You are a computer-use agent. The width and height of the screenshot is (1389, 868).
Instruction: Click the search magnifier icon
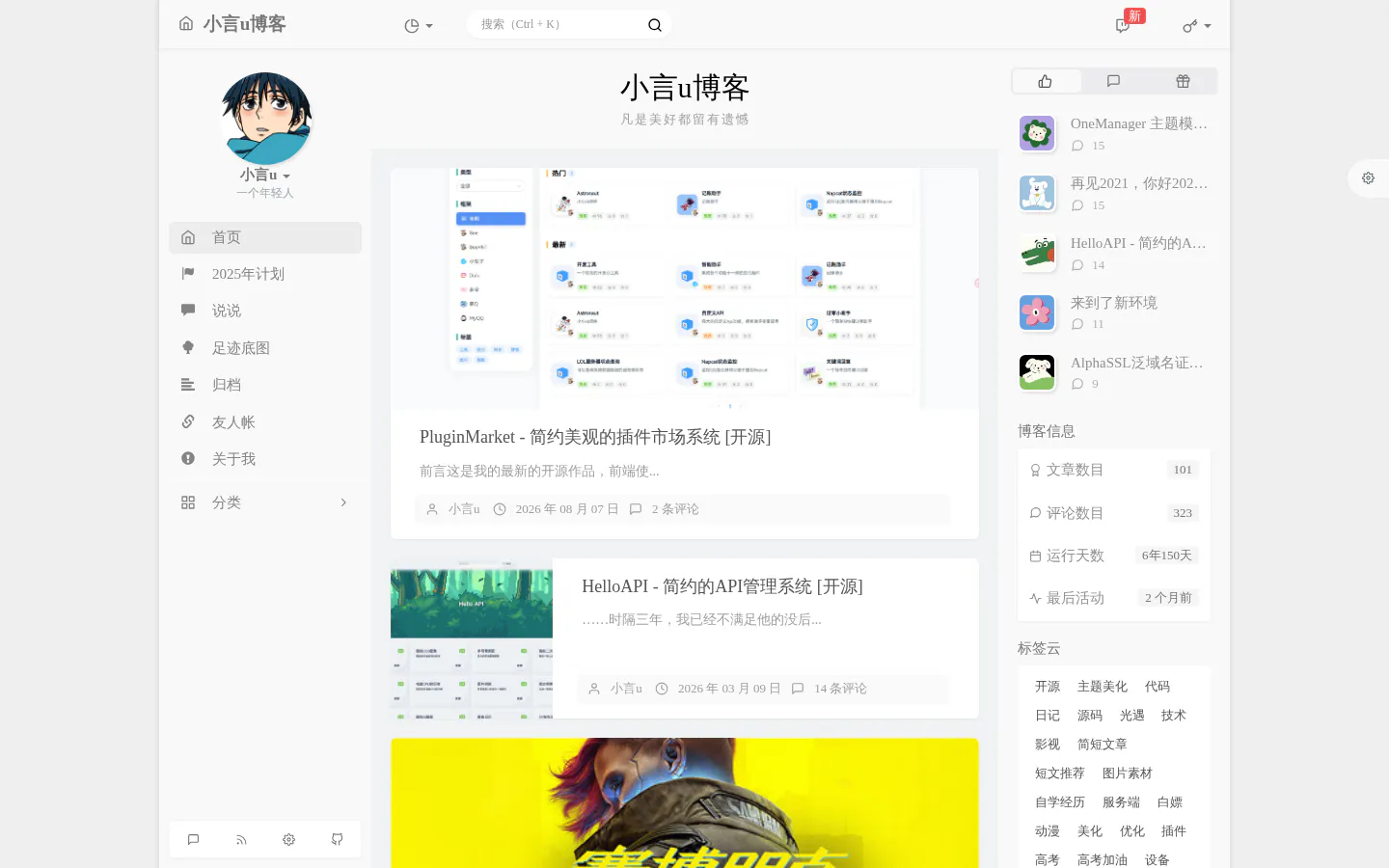click(x=655, y=25)
